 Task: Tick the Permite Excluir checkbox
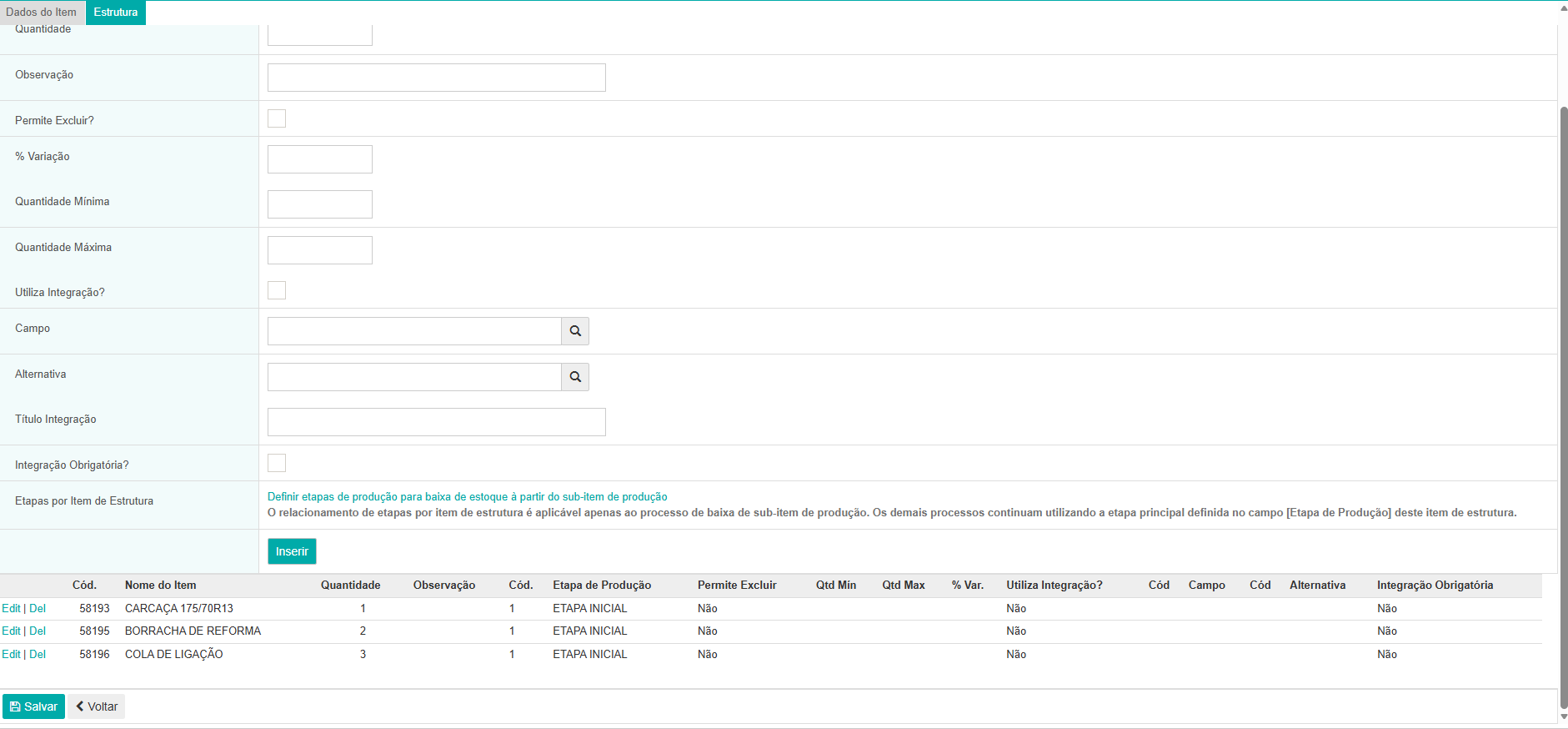[x=277, y=118]
